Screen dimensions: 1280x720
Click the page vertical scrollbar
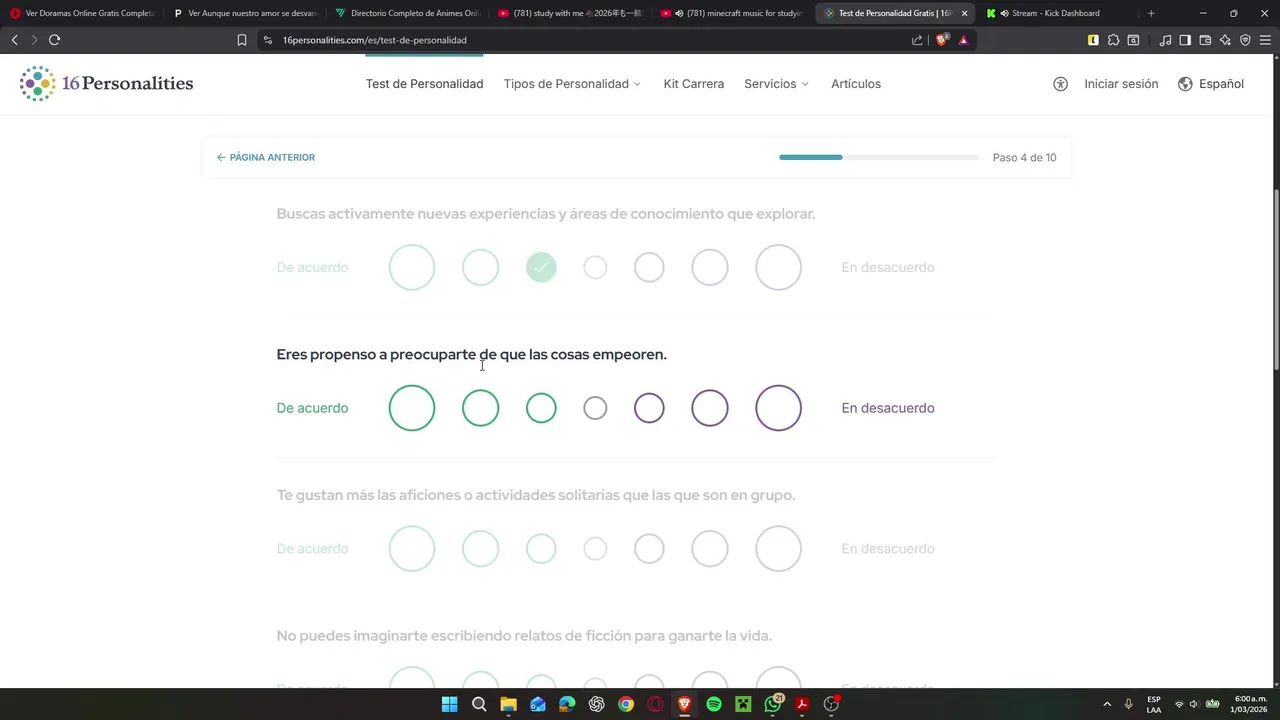[x=1275, y=281]
